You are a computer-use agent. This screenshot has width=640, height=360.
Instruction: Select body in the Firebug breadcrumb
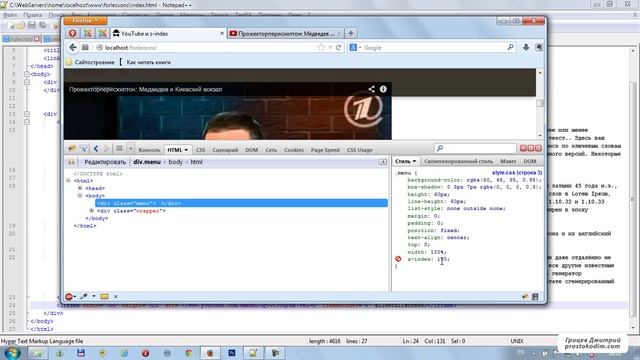click(x=176, y=162)
